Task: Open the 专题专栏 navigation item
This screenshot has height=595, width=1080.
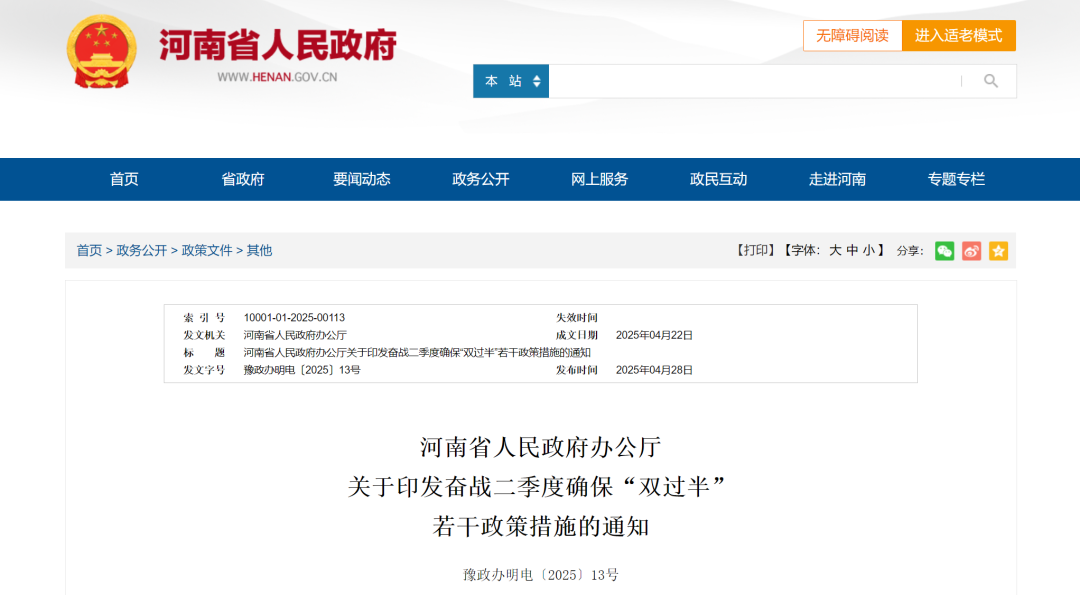Action: [956, 180]
